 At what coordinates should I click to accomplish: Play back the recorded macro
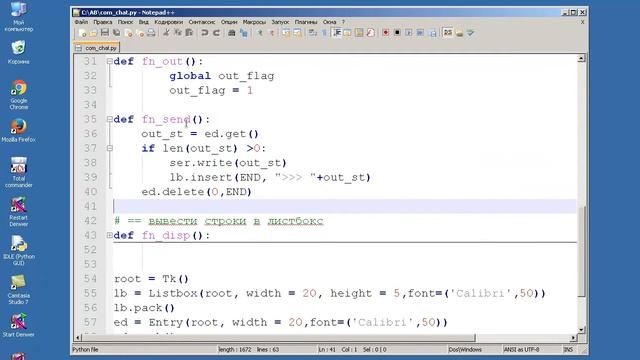[x=409, y=33]
